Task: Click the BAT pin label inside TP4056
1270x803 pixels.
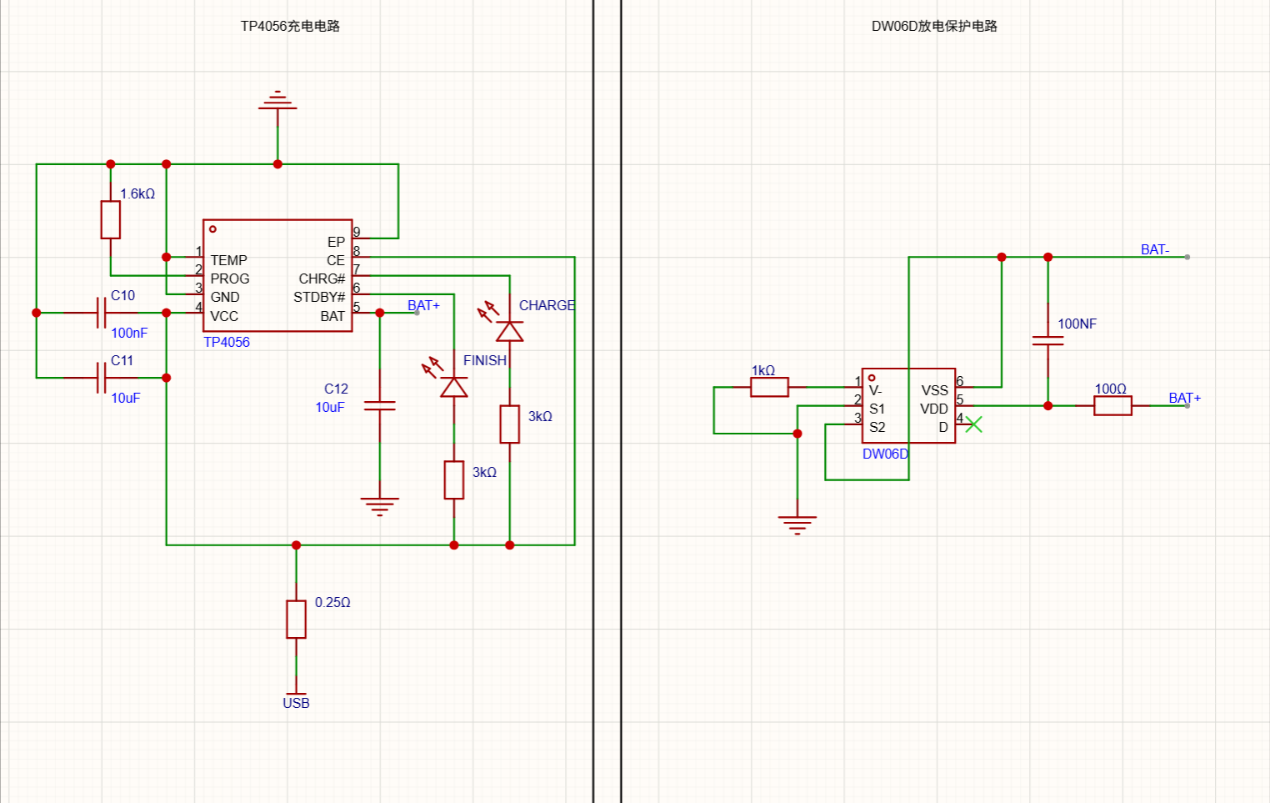Action: (333, 316)
